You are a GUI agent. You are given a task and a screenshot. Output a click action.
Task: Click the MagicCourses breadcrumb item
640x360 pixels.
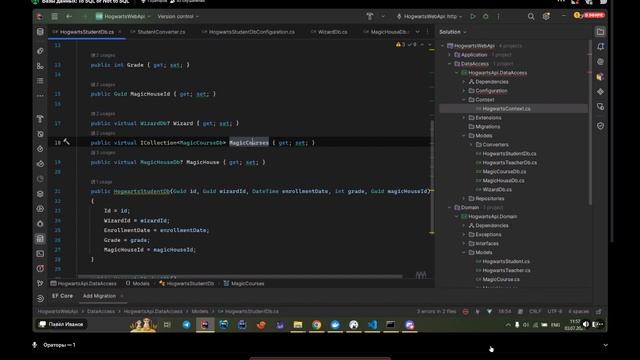pyautogui.click(x=244, y=283)
